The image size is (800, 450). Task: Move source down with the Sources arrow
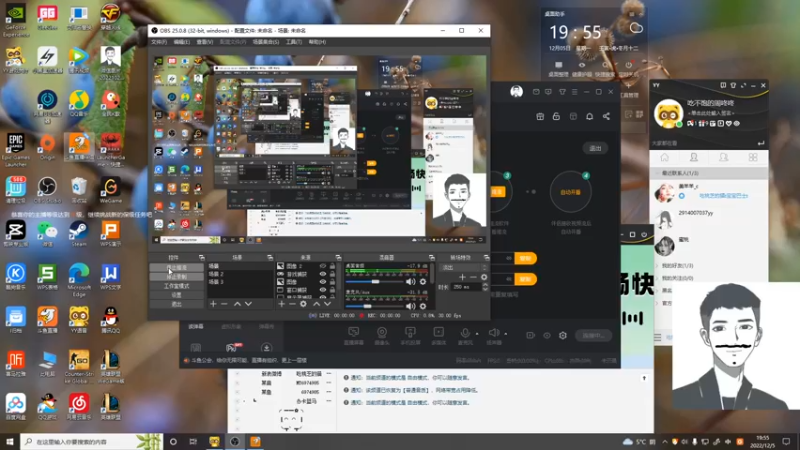(x=327, y=304)
